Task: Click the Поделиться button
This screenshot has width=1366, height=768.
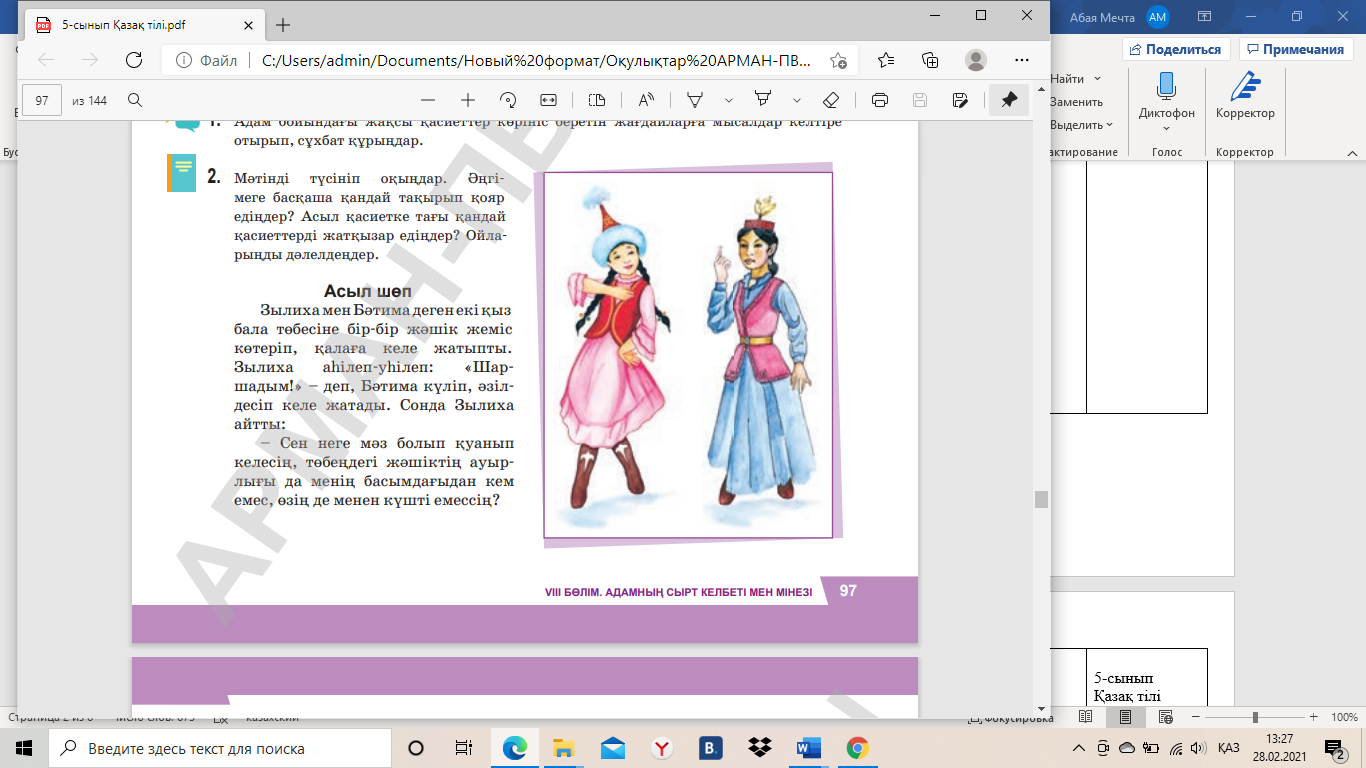Action: [1175, 49]
